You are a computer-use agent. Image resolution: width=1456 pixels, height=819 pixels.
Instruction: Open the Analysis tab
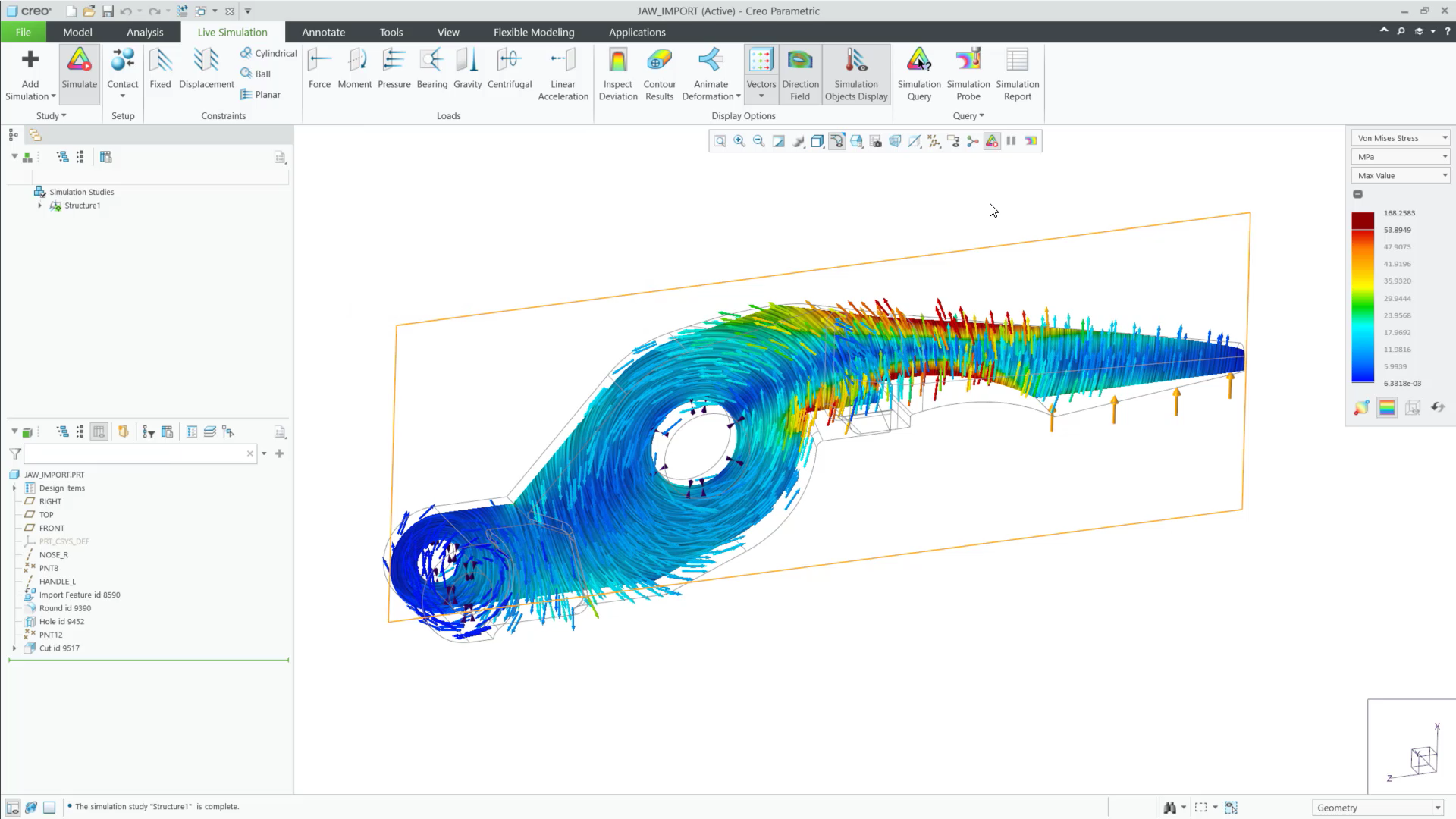coord(145,32)
